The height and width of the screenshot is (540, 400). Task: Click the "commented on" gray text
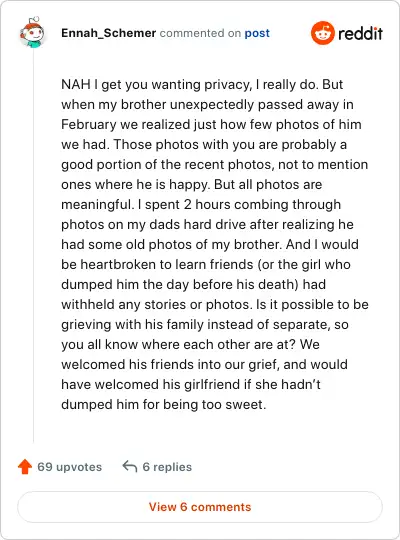pos(200,33)
